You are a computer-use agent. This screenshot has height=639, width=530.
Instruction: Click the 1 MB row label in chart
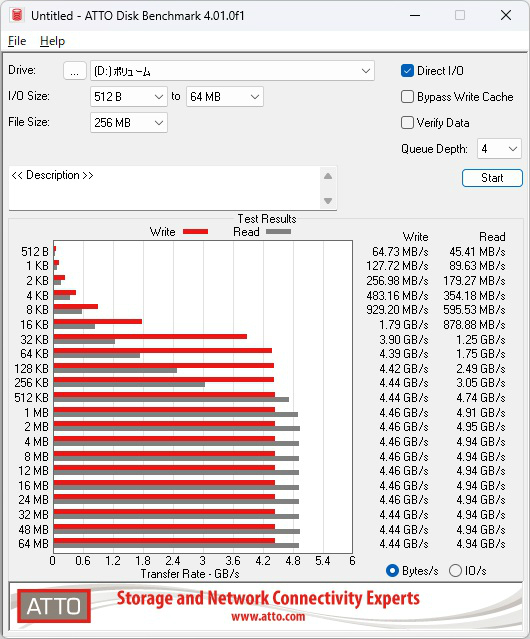(36, 413)
